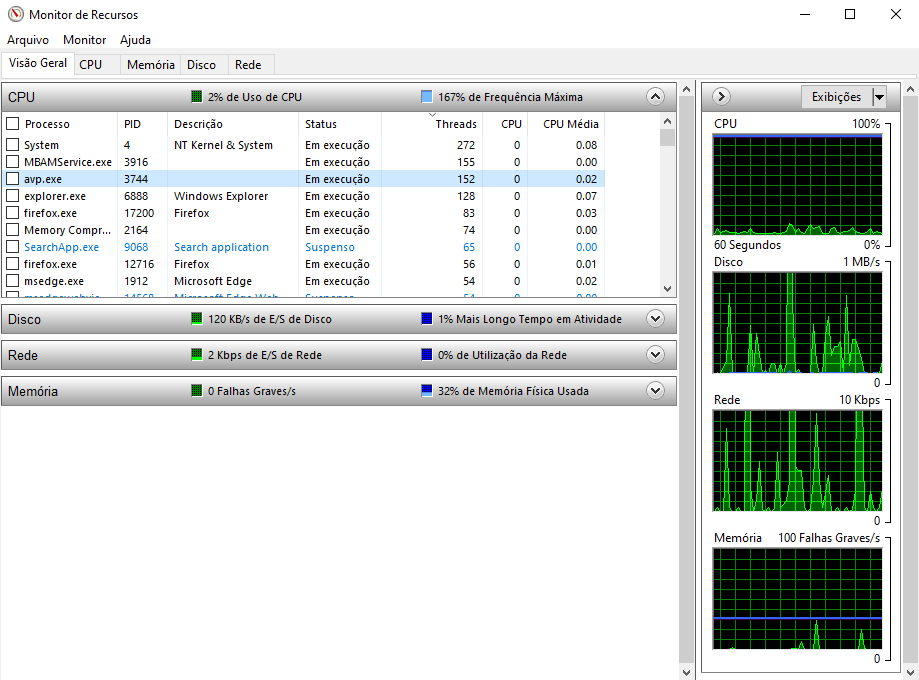
Task: Click the Rede section header title
Action: point(23,355)
